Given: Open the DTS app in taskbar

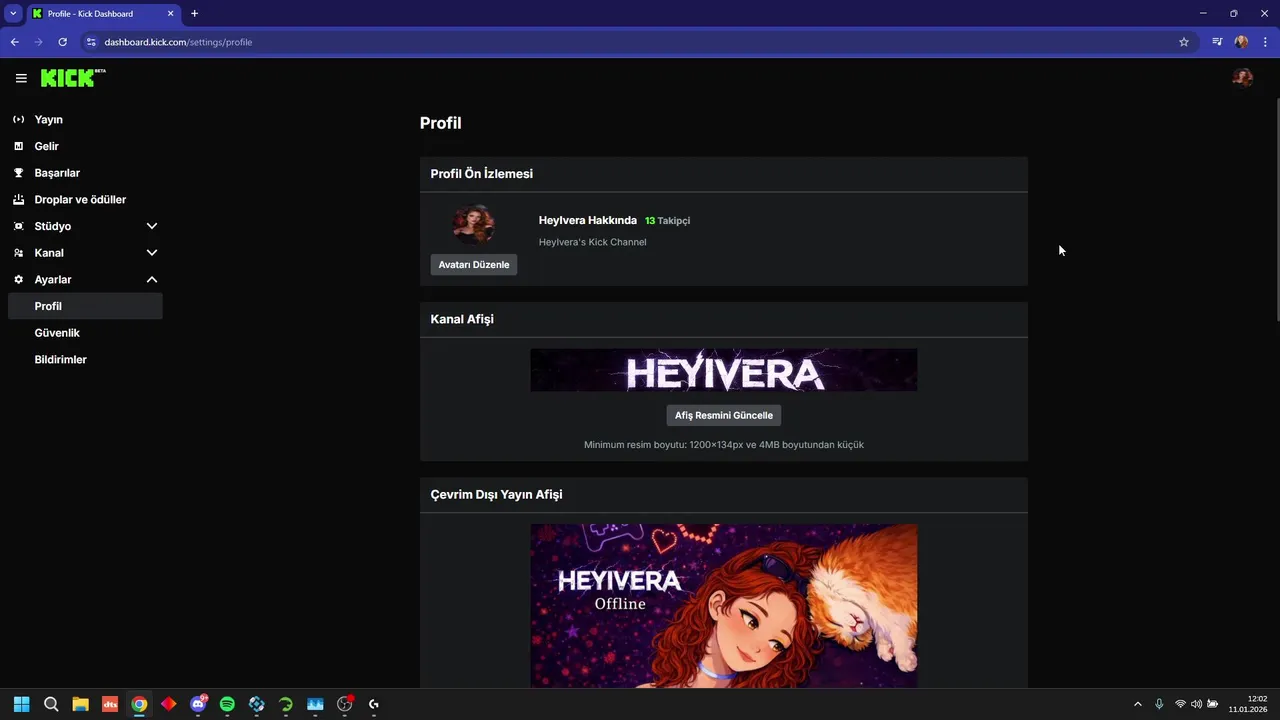Looking at the screenshot, I should [110, 704].
